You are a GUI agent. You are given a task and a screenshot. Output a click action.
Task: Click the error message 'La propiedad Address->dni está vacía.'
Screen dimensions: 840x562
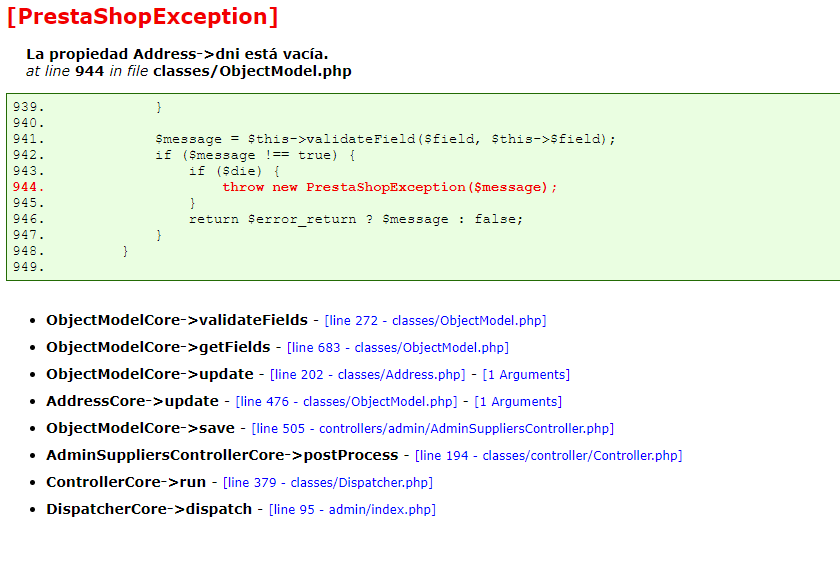[177, 54]
